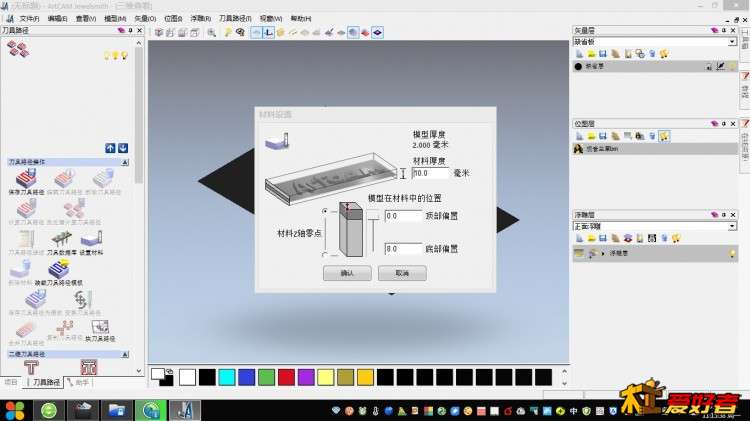The height and width of the screenshot is (421, 750).
Task: Click color palette scroll-down arrow
Action: coord(564,383)
